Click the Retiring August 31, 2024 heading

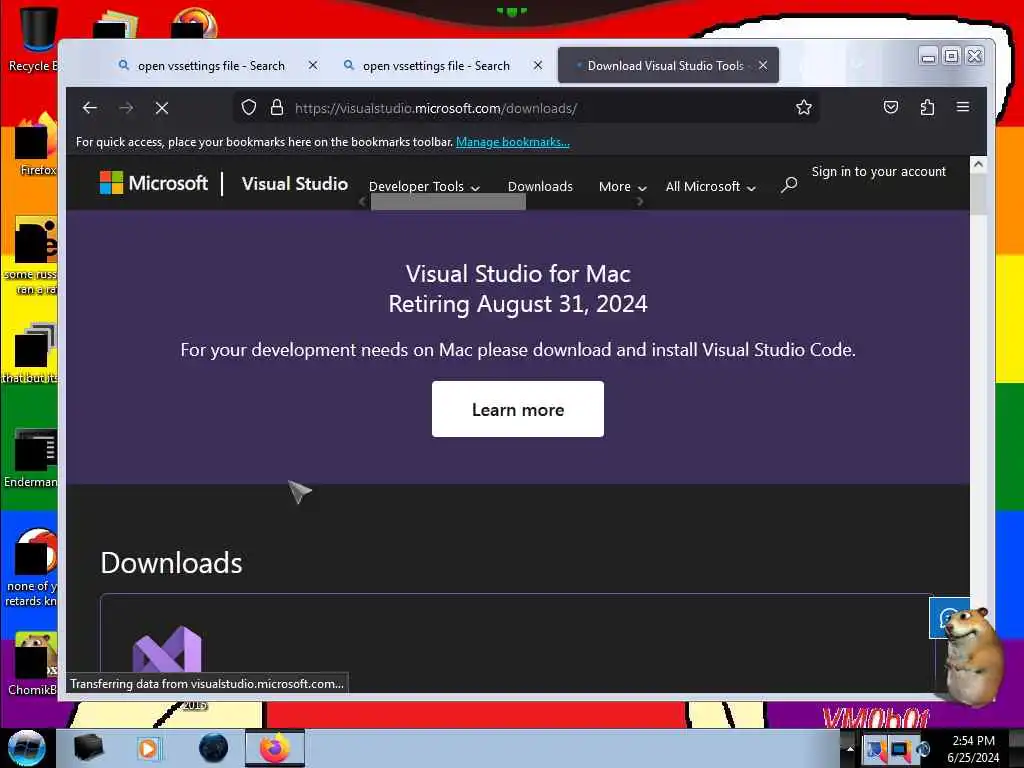coord(518,304)
